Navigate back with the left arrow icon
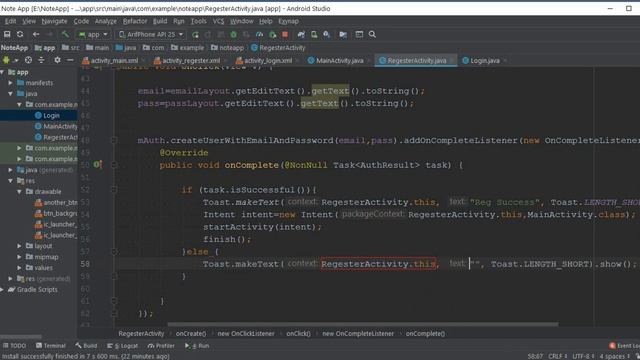The width and height of the screenshot is (640, 360). click(36, 35)
